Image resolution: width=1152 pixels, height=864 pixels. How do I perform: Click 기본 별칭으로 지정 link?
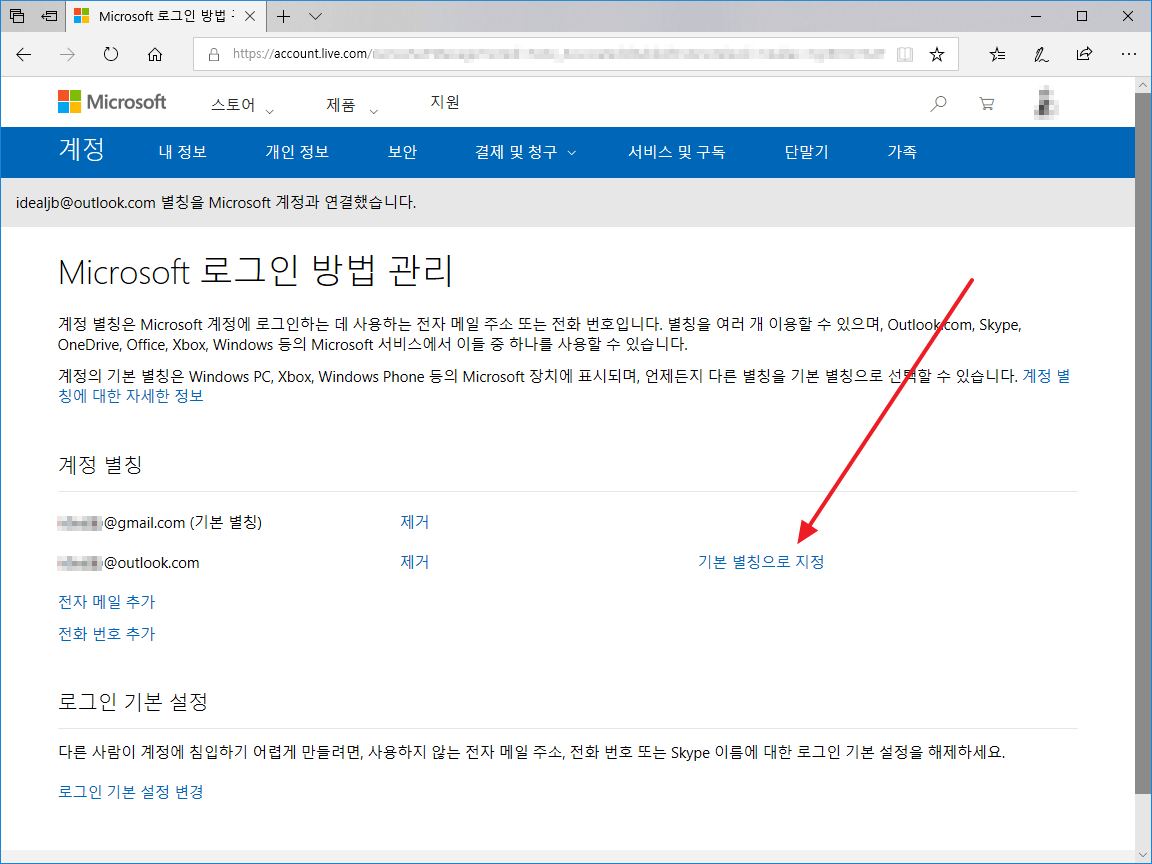tap(761, 562)
